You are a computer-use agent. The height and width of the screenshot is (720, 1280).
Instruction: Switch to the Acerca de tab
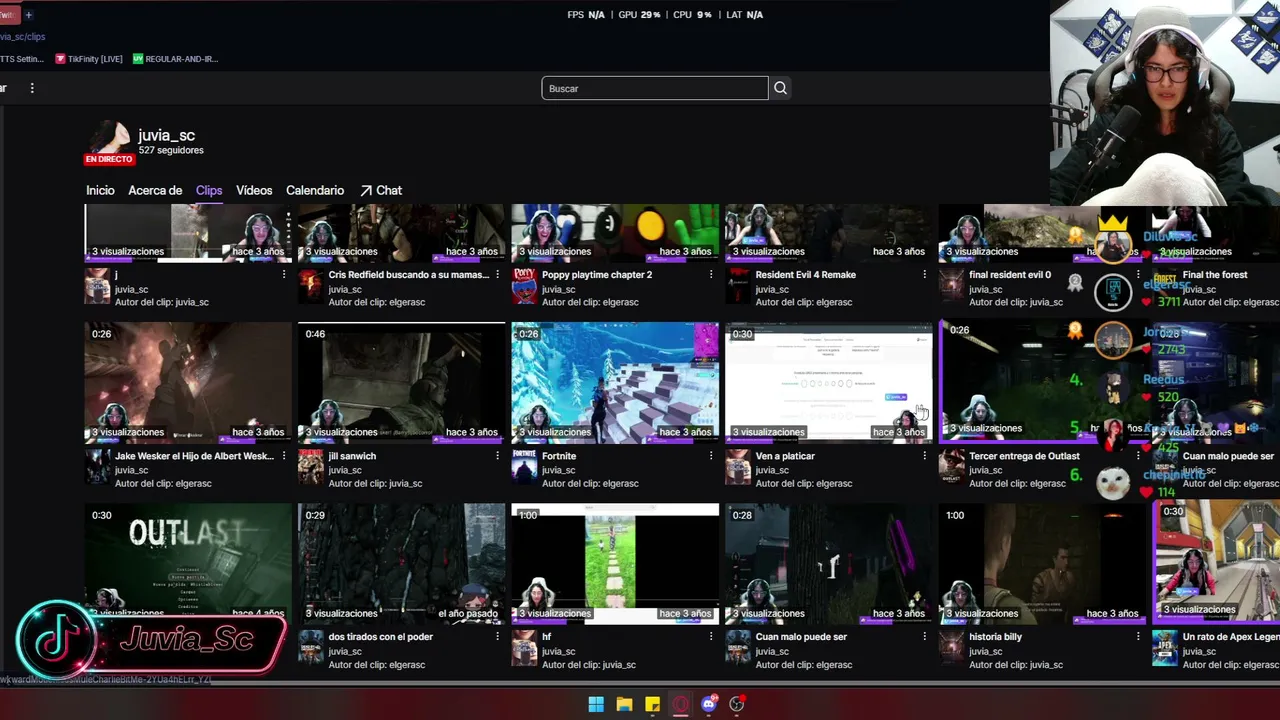tap(155, 190)
